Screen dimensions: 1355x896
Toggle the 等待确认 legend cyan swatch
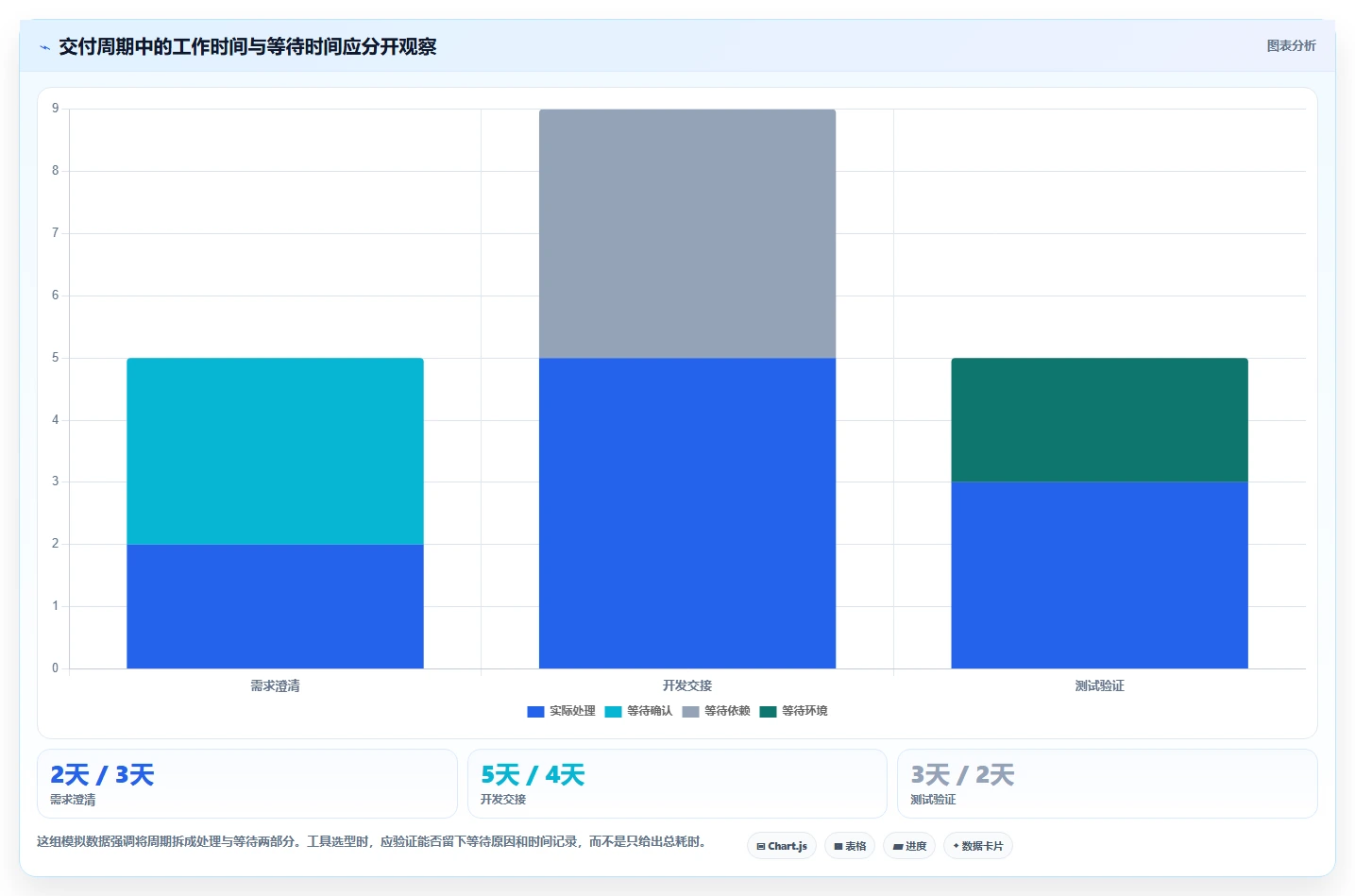[613, 711]
